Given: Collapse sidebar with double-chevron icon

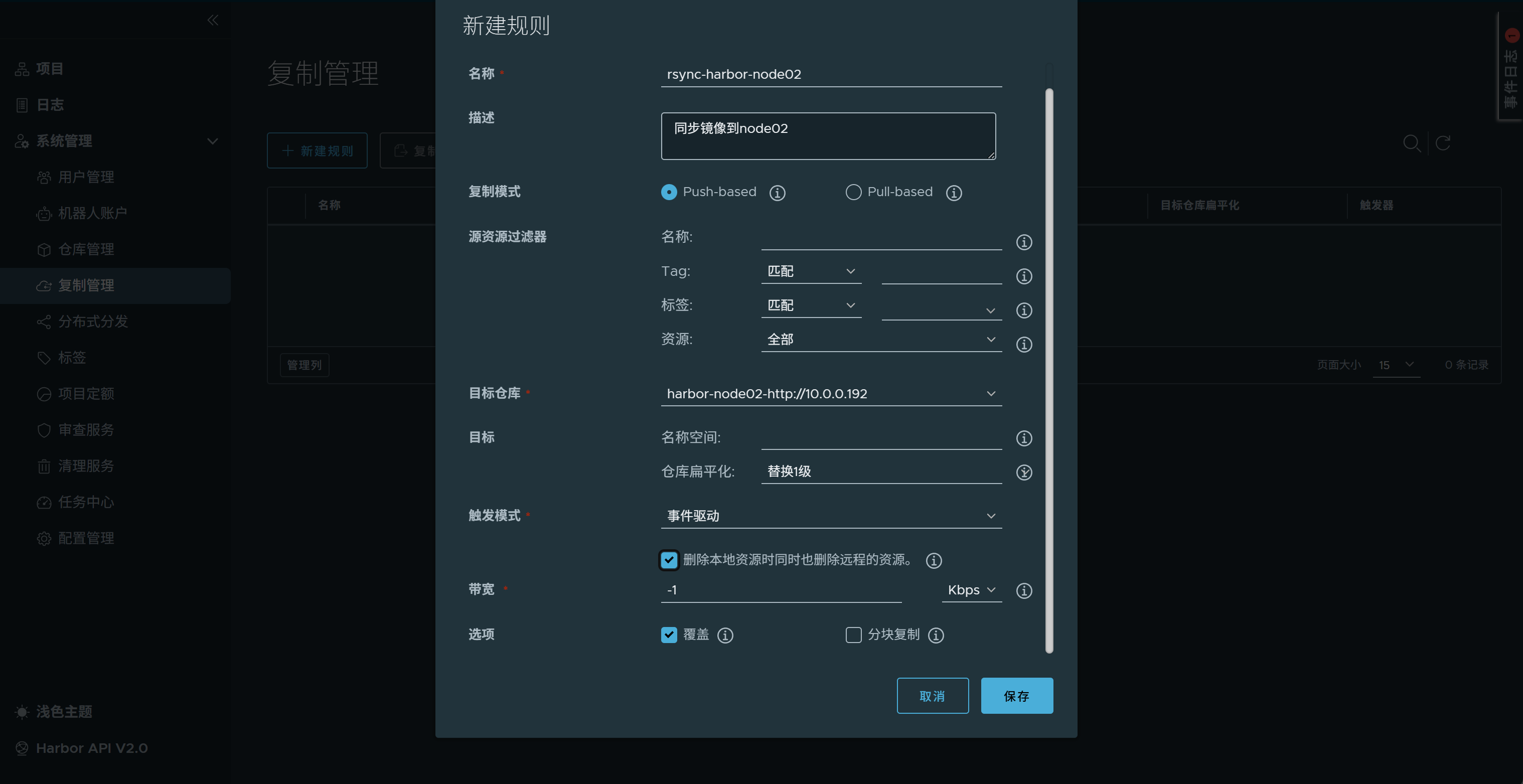Looking at the screenshot, I should (x=213, y=20).
